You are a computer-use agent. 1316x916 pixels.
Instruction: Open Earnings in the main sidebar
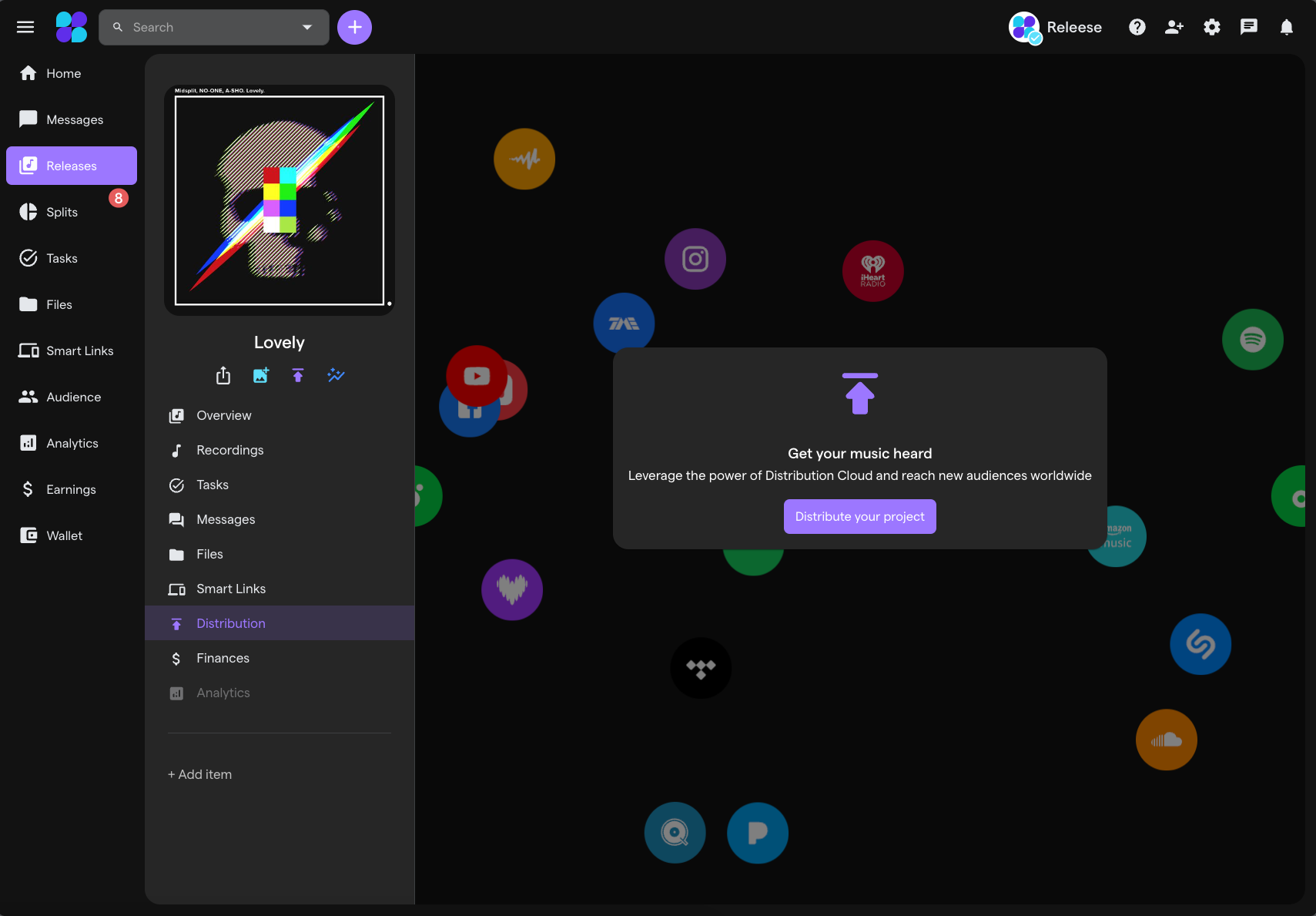point(72,489)
